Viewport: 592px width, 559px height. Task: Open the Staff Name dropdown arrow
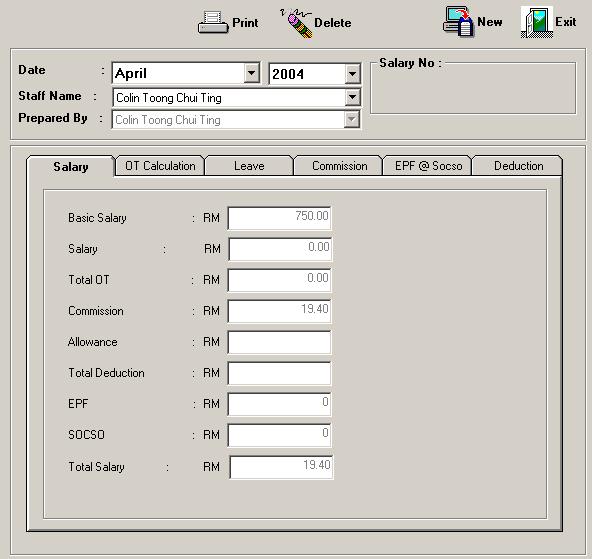coord(352,97)
